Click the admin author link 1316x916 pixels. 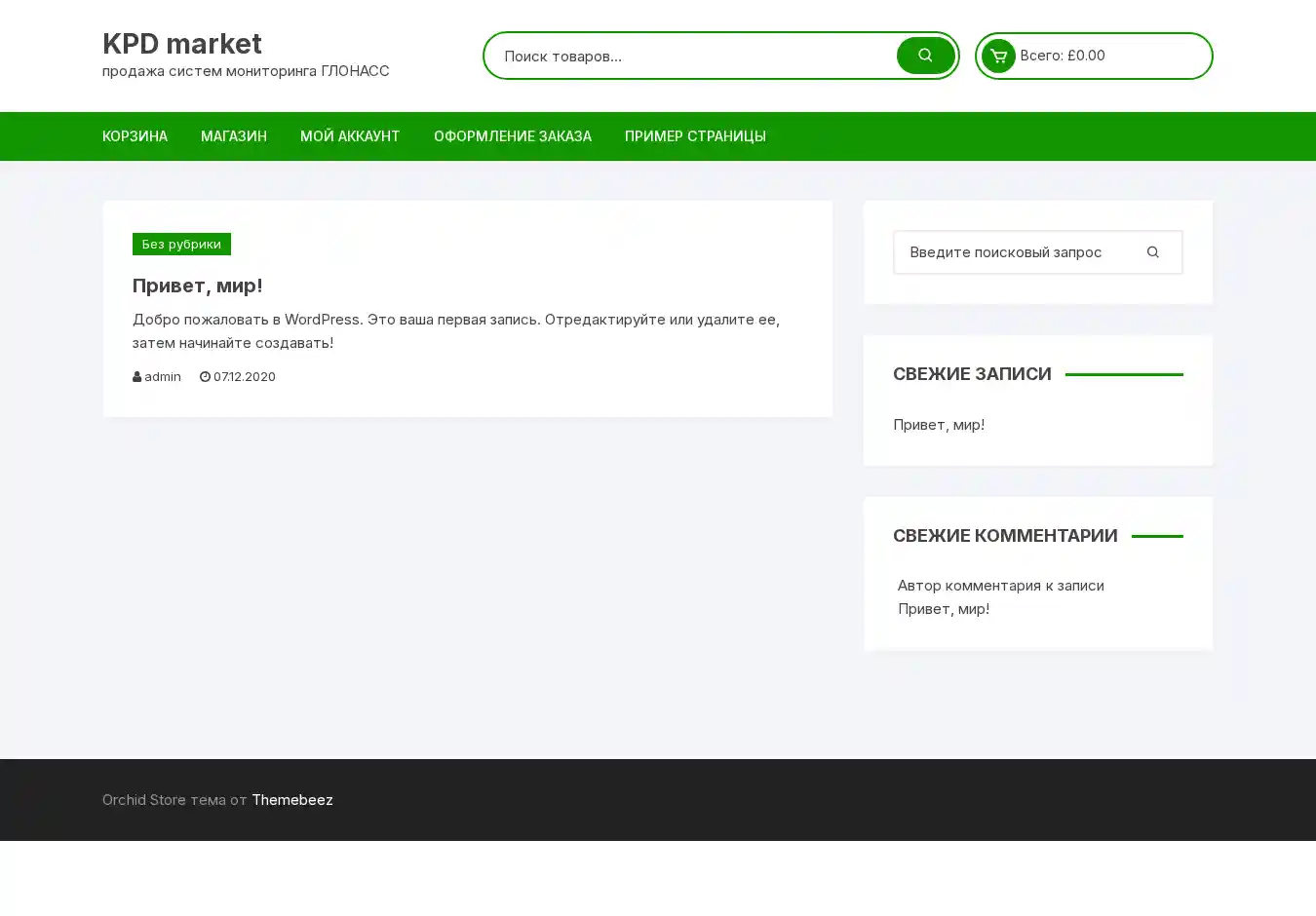pyautogui.click(x=162, y=377)
